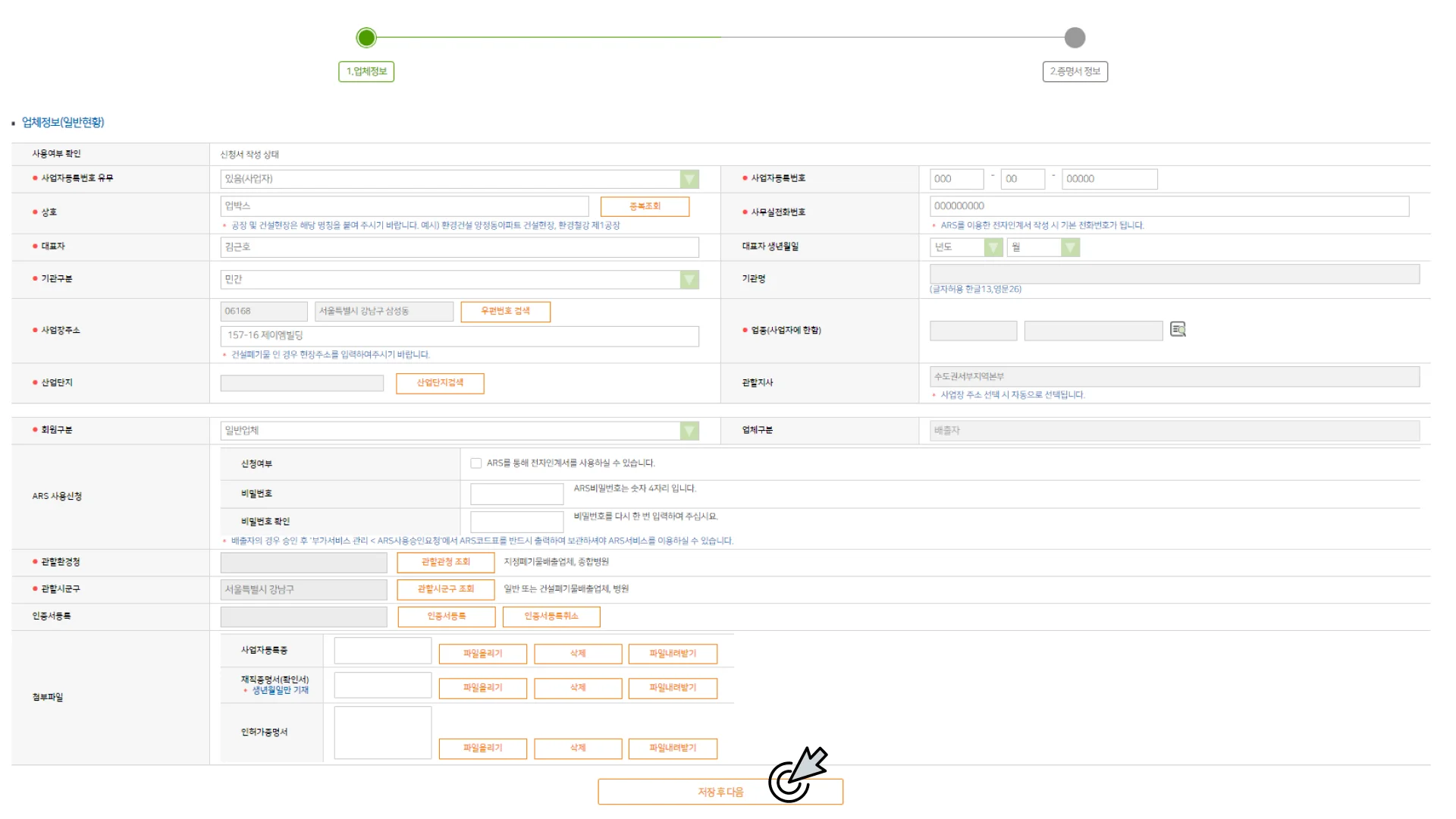Click the industry type search icon

(1178, 329)
